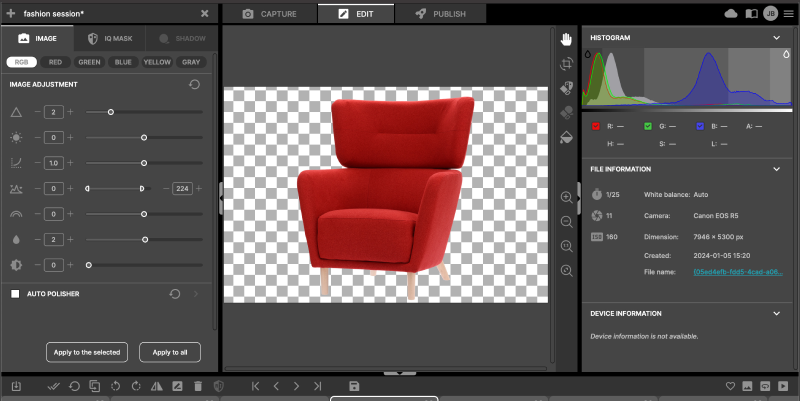Go to the last image
Viewport: 800px width, 401px height.
317,386
